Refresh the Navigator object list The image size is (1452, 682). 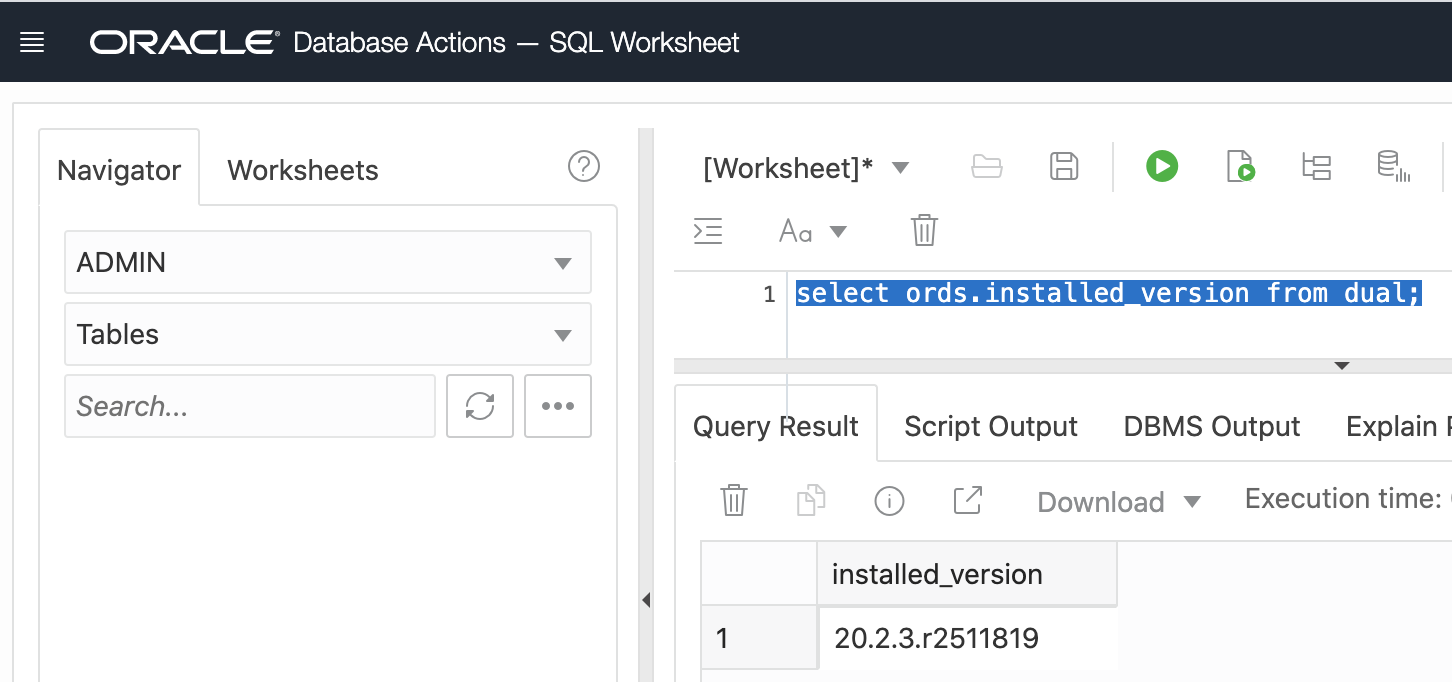click(x=480, y=406)
